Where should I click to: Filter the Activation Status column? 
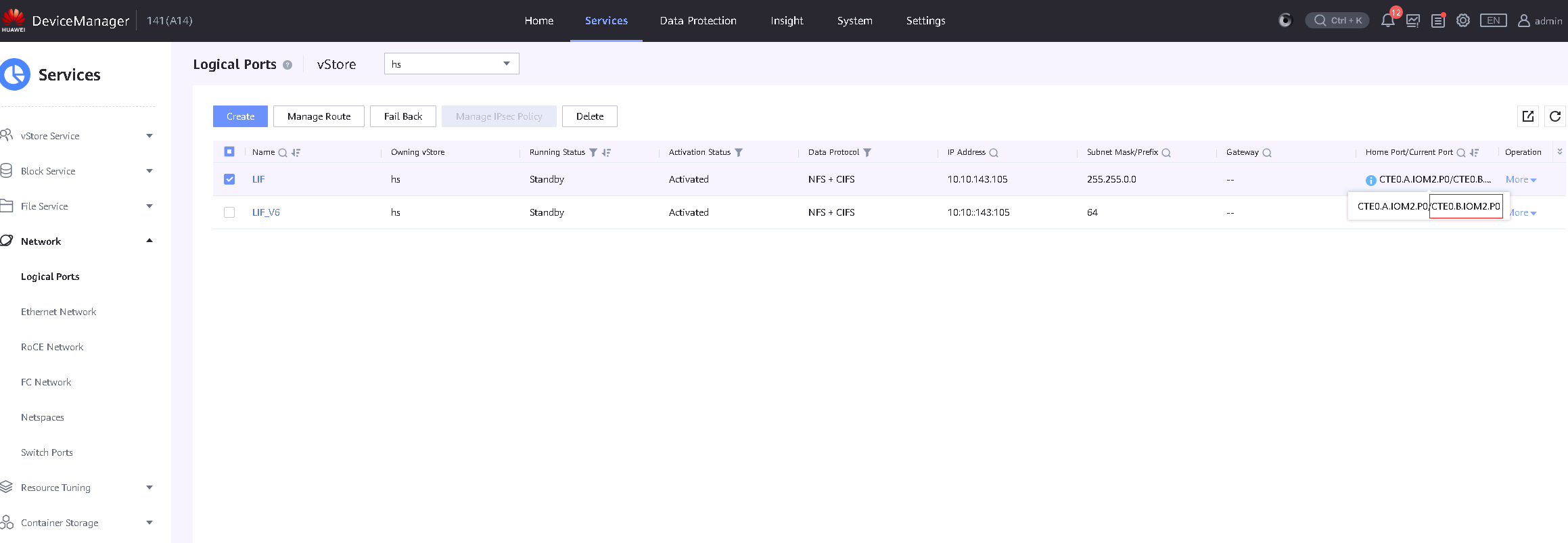[739, 153]
